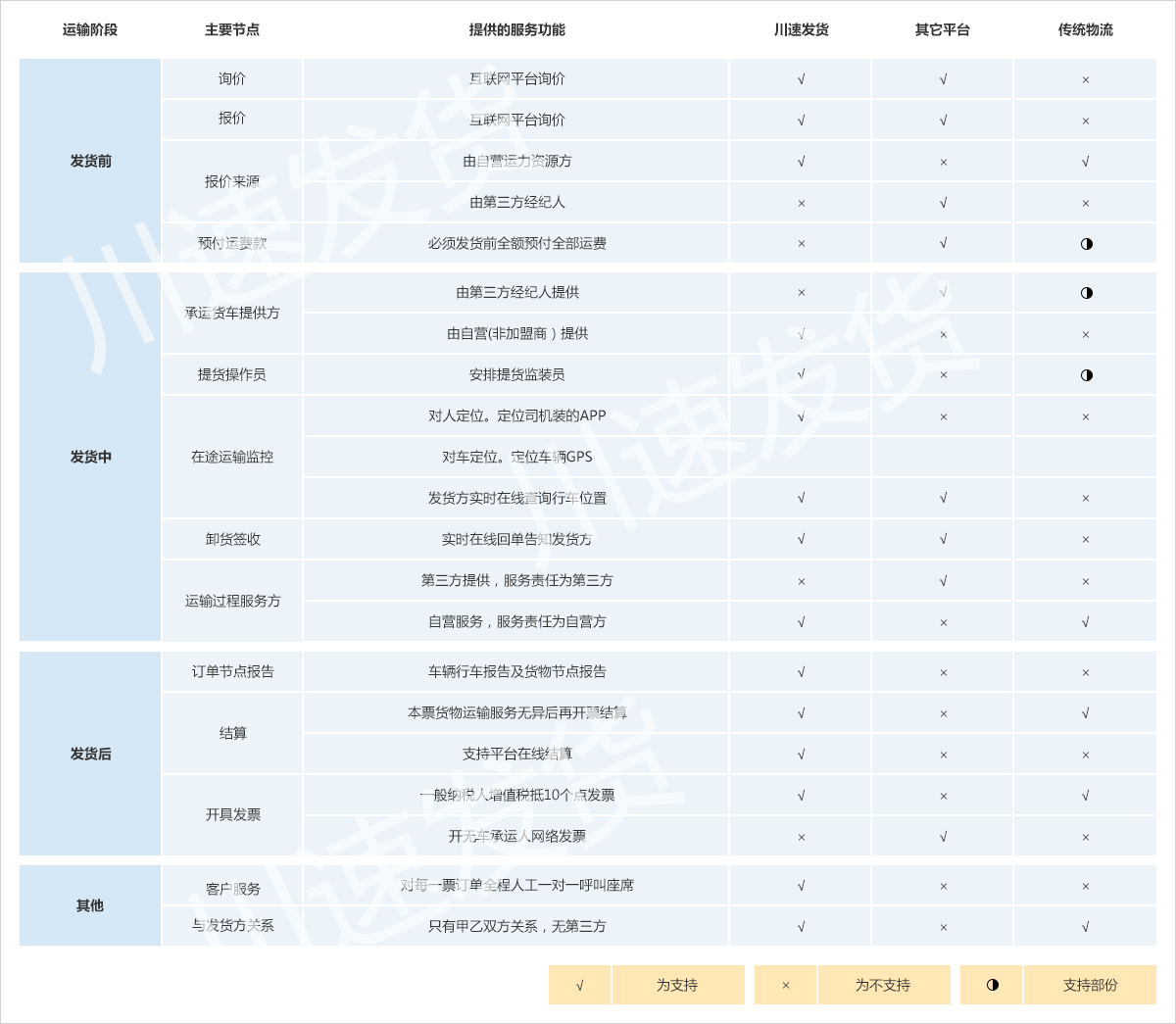
Task: Click the check mark symbol in the legend
Action: [x=579, y=985]
